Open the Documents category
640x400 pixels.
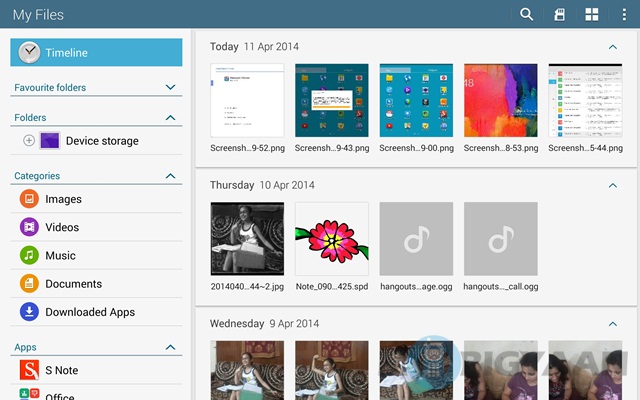(x=96, y=283)
